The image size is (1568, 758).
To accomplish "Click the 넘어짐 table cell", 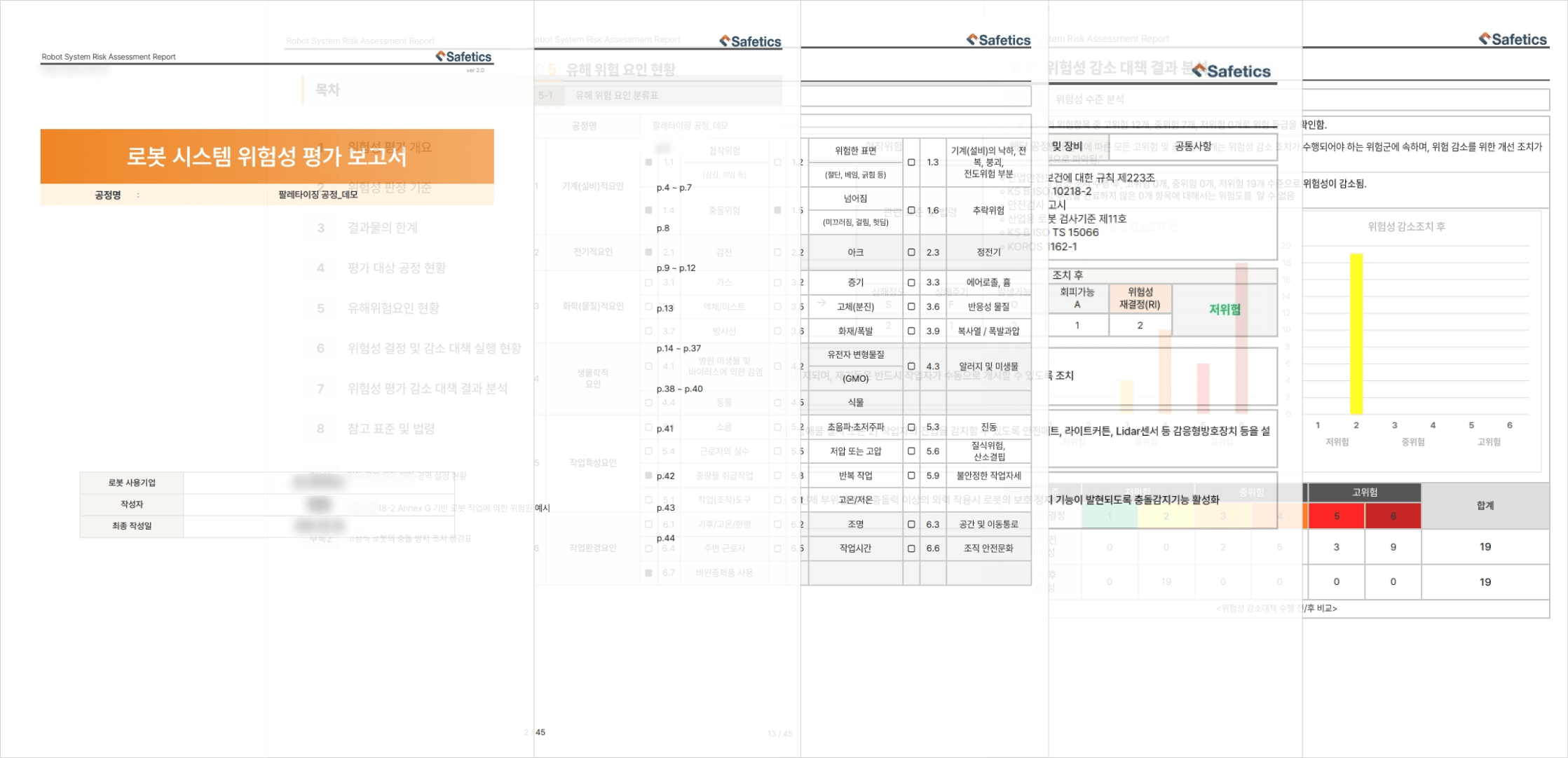I will [855, 199].
